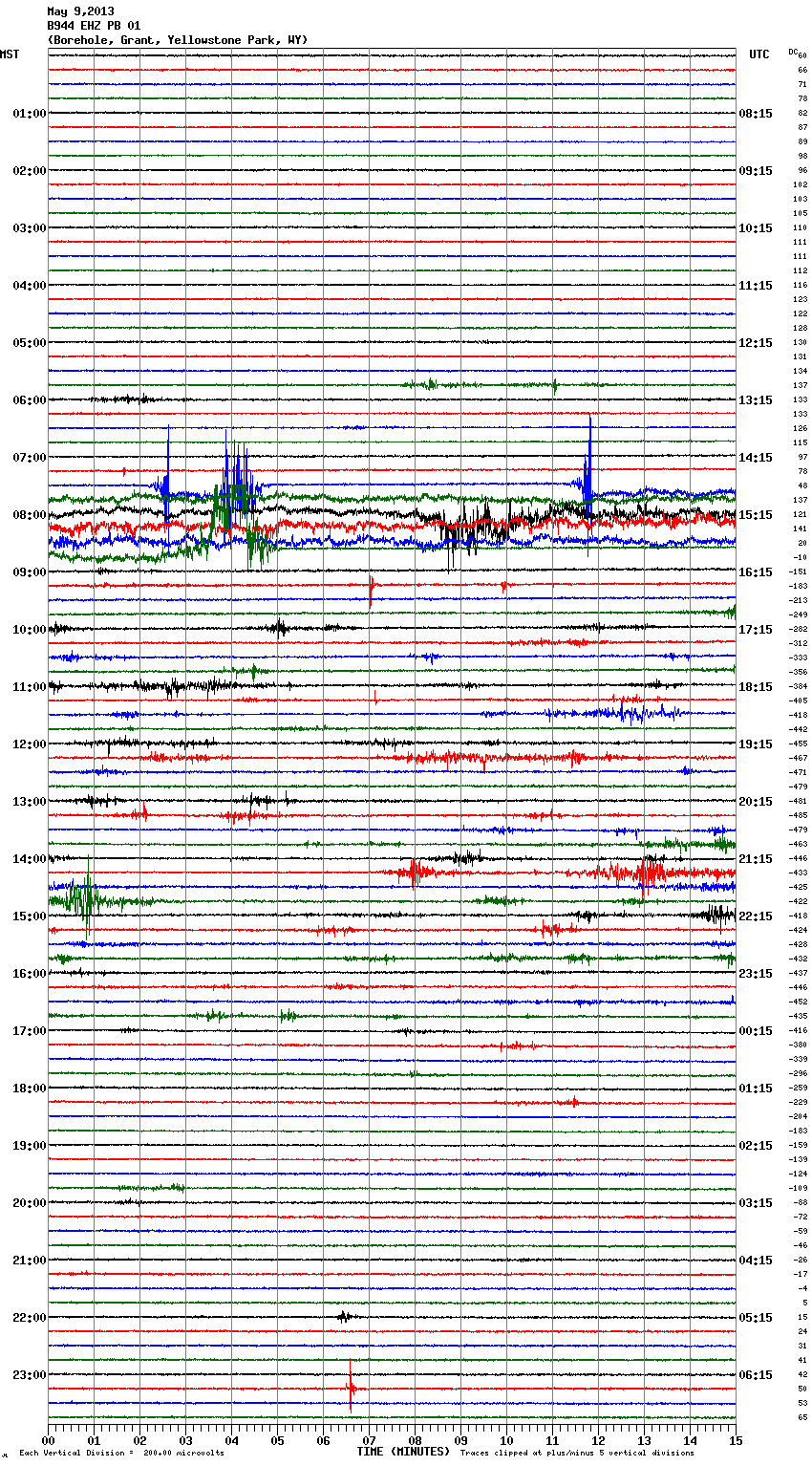Click the UTC time label '19:15'
Viewport: 812px width, 1466px height.
(x=756, y=744)
